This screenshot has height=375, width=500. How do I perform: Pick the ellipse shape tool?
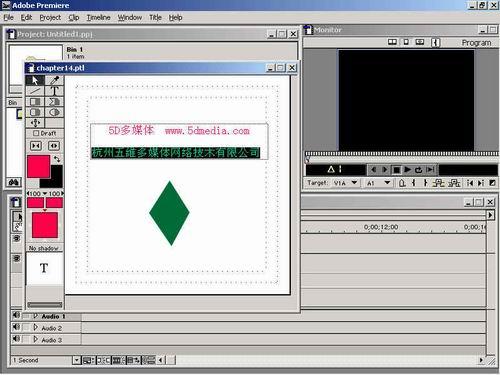tap(54, 112)
